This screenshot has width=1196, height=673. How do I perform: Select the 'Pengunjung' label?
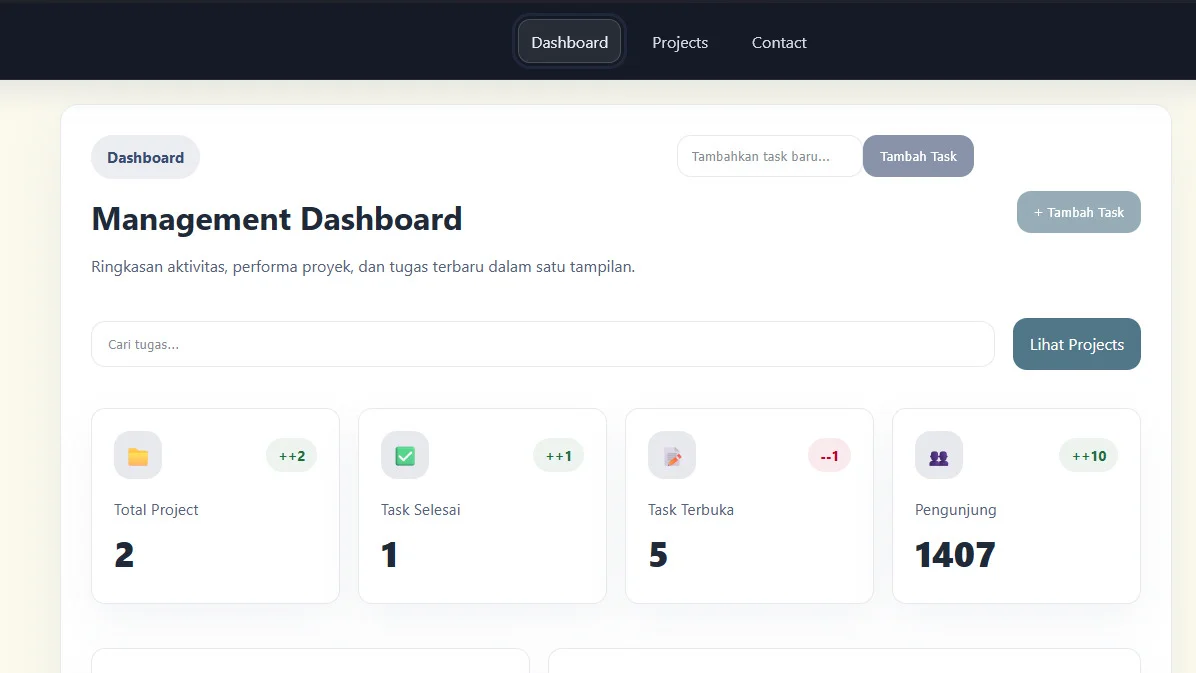(x=955, y=510)
